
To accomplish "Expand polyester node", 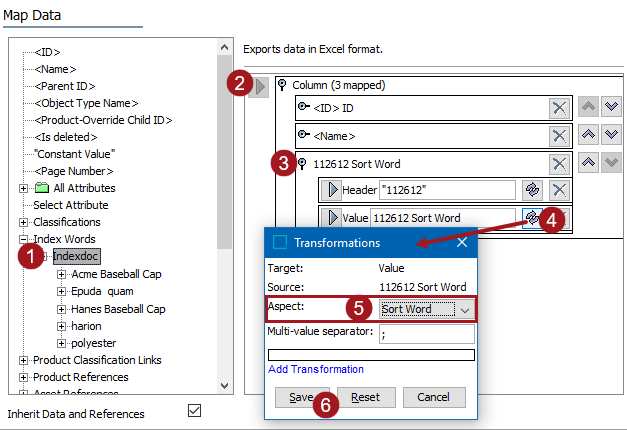I will pyautogui.click(x=61, y=344).
